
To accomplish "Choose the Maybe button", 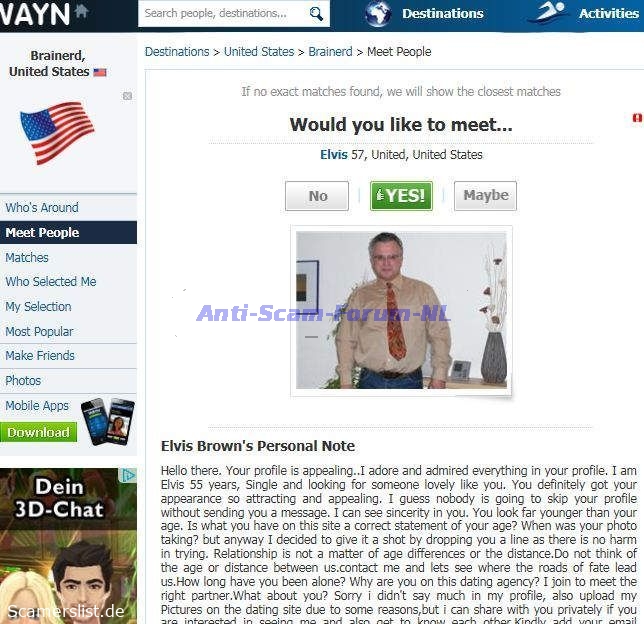I will 485,196.
